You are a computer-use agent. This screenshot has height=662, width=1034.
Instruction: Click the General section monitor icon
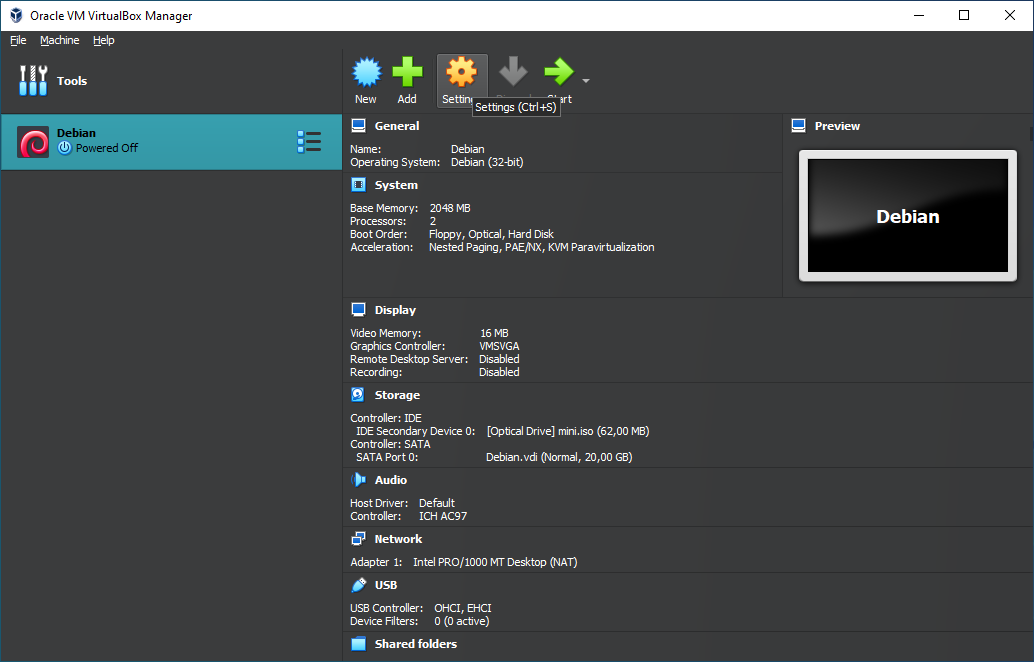359,125
